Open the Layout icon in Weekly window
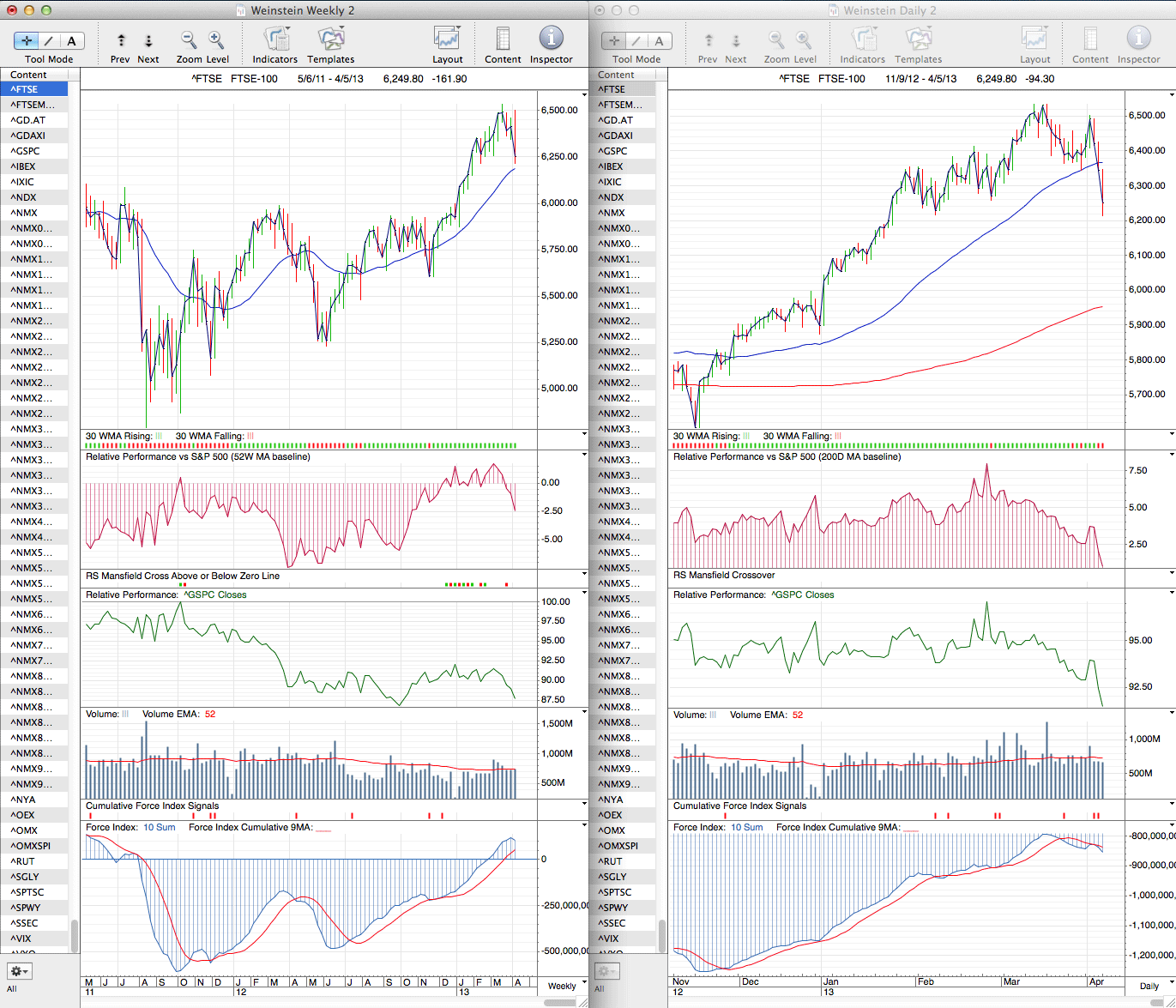The height and width of the screenshot is (1008, 1176). 447,39
